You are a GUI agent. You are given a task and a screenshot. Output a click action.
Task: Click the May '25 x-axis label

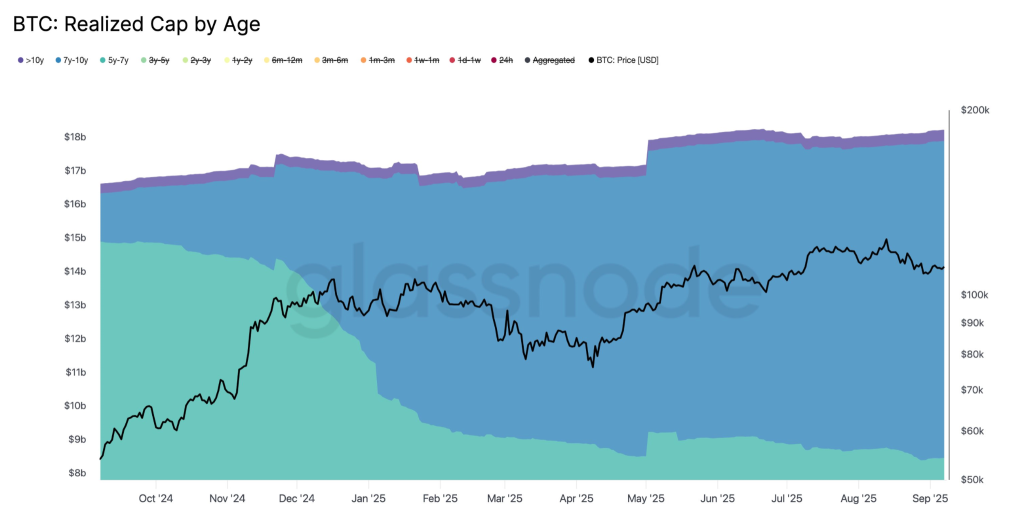click(x=647, y=497)
